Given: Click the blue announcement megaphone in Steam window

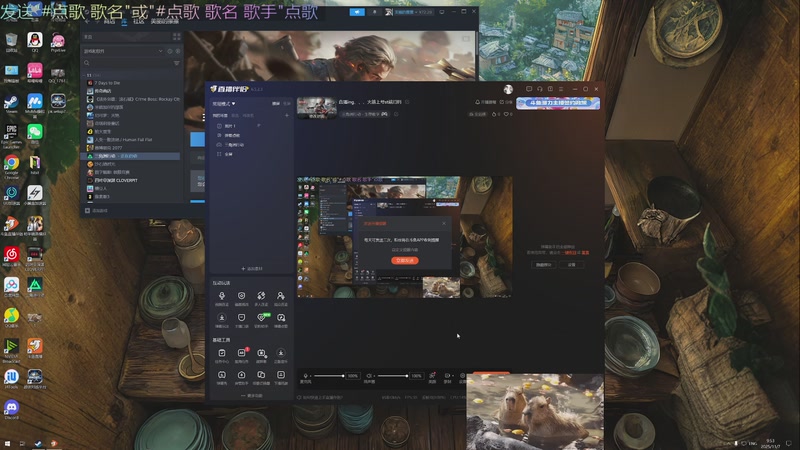Looking at the screenshot, I should [x=357, y=12].
